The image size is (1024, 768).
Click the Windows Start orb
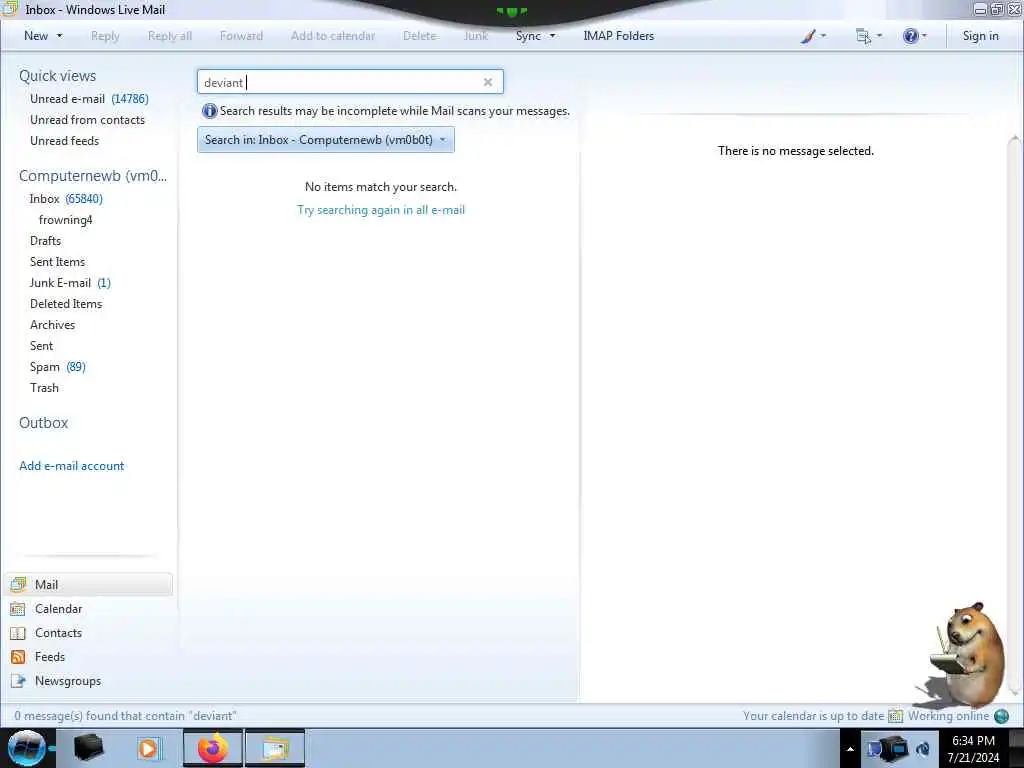click(27, 748)
